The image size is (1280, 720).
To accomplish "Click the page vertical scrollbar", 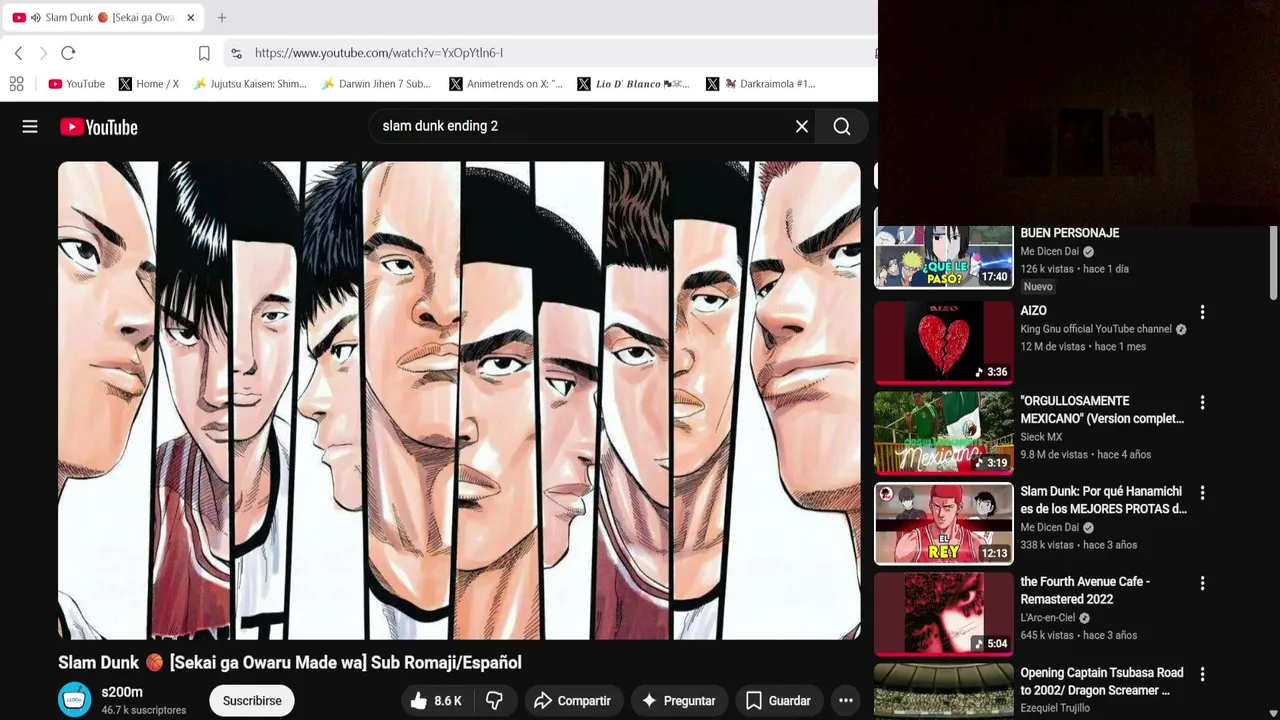I will tap(1273, 262).
